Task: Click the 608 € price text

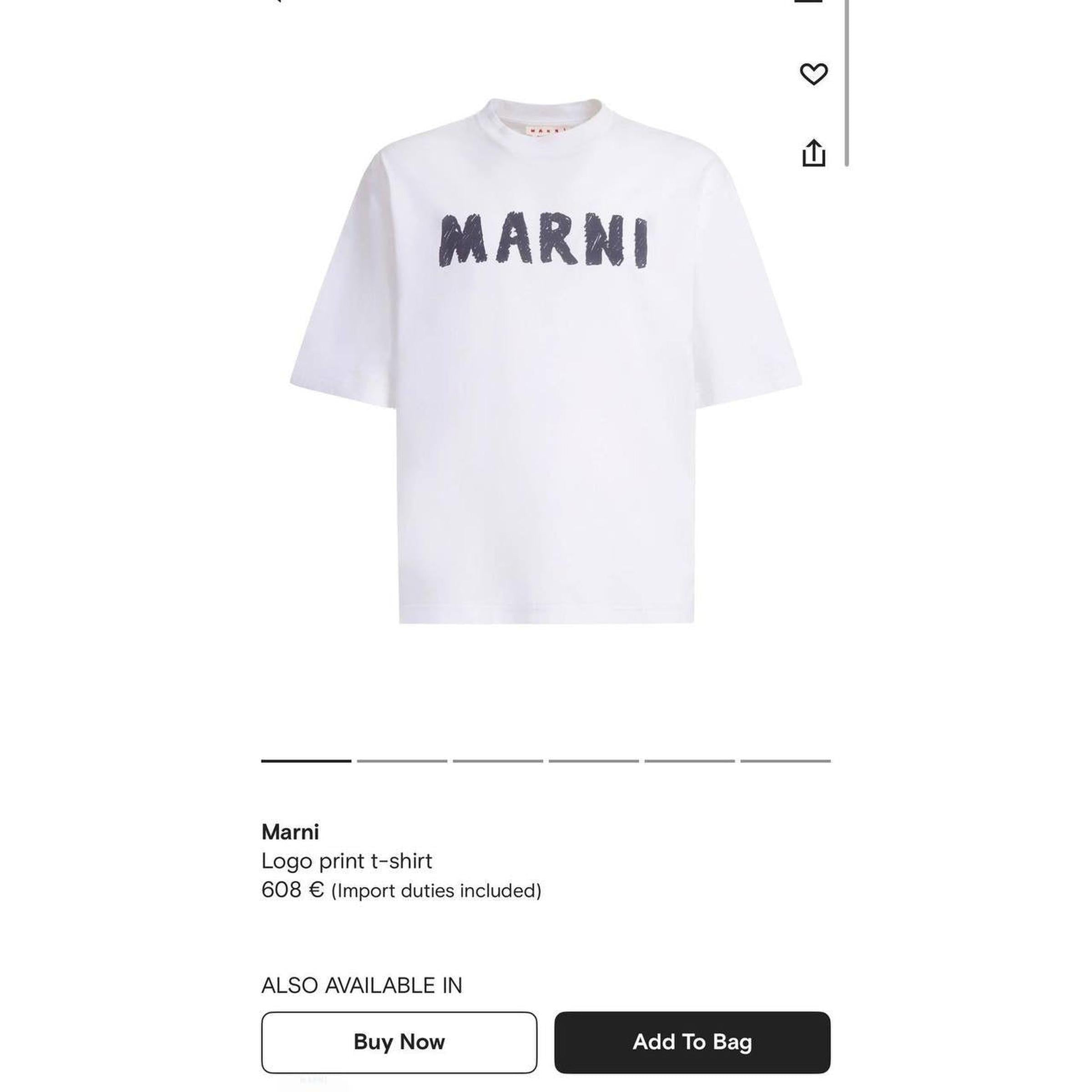Action: (x=292, y=890)
